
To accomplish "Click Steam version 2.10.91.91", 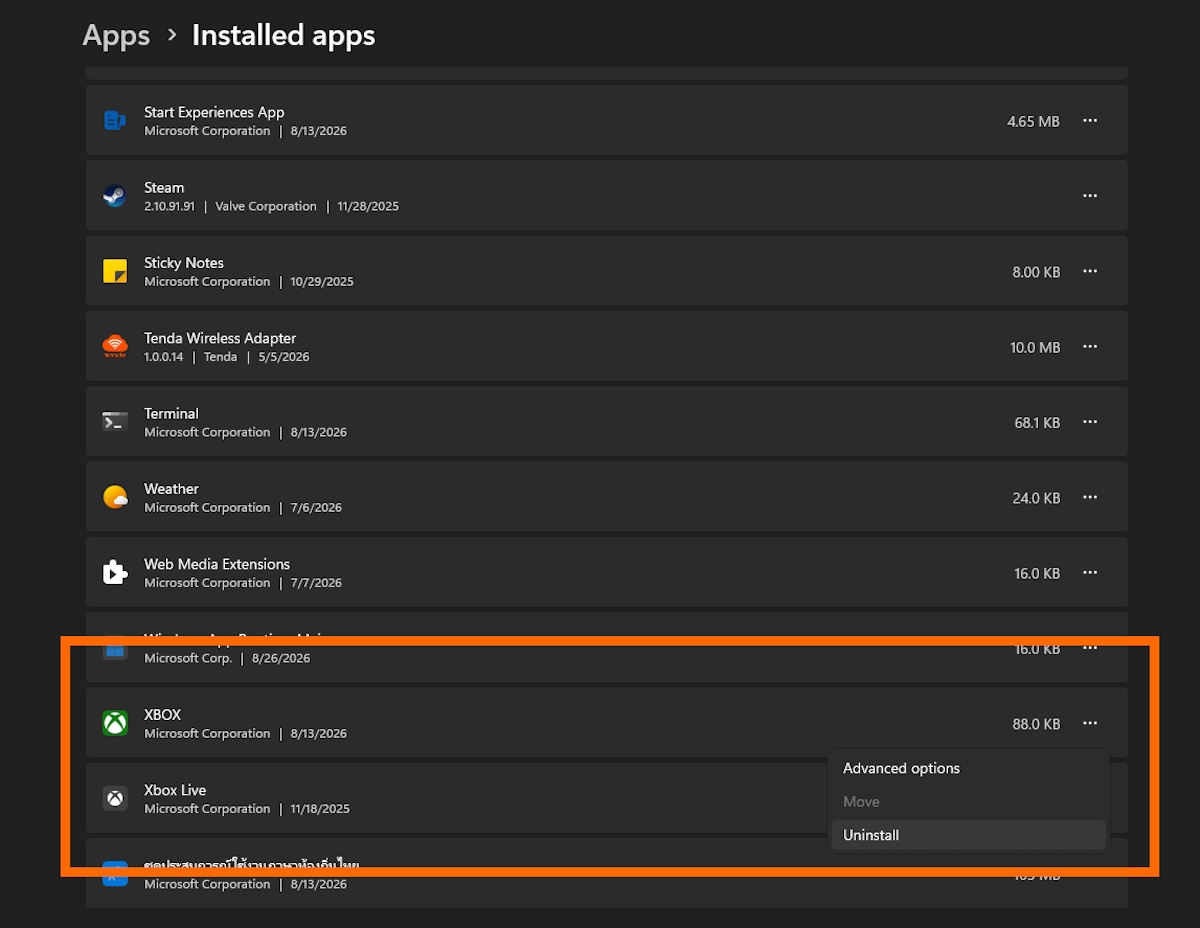I will pos(169,206).
